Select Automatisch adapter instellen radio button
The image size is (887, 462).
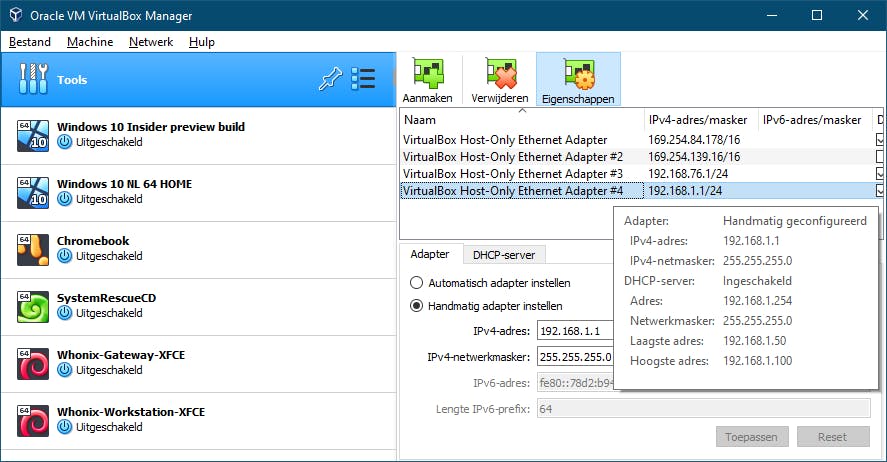point(416,283)
